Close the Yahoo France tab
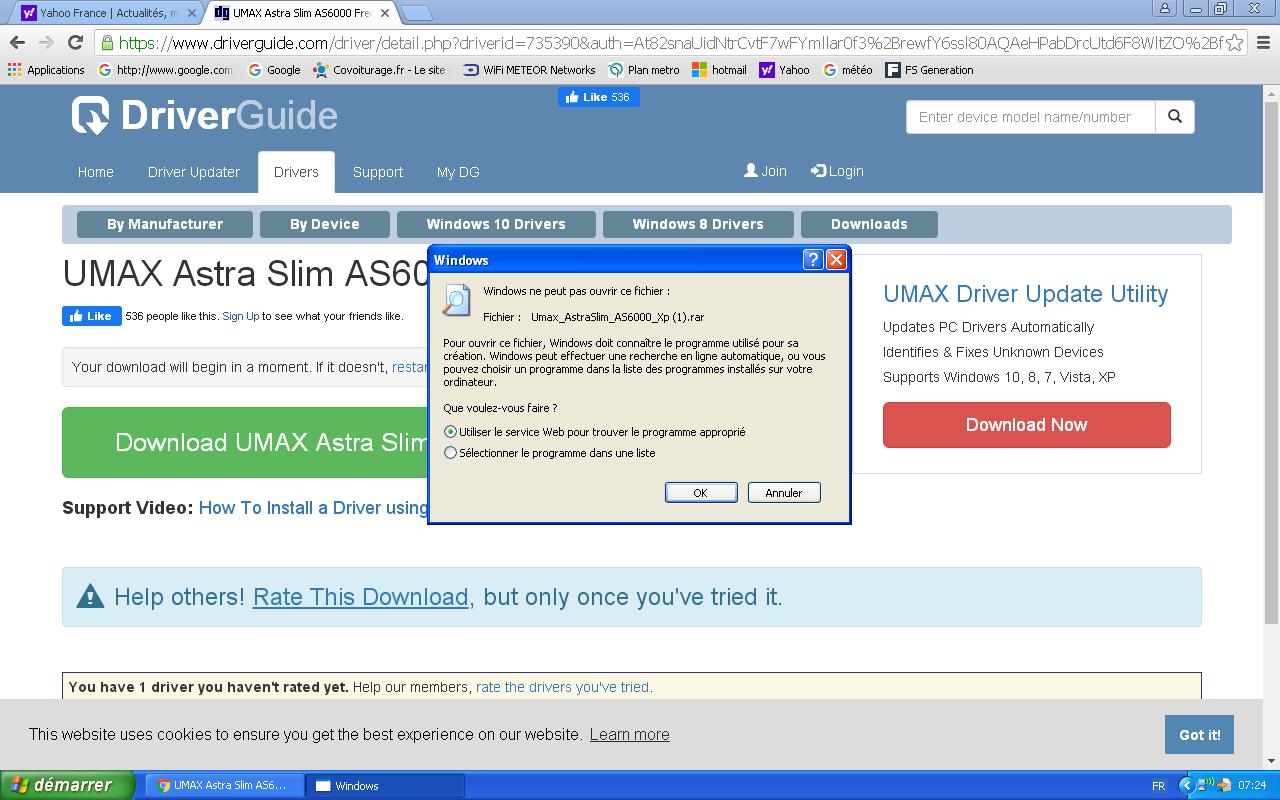Screen dimensions: 1280x800 coord(192,13)
